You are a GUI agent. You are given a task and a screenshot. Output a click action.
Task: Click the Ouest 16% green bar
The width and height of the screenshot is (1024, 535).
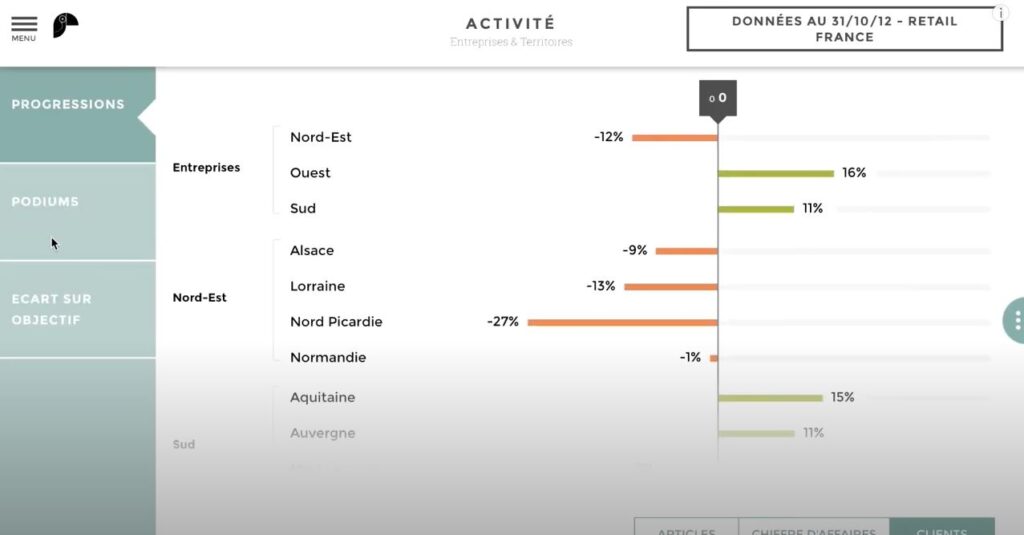[775, 173]
